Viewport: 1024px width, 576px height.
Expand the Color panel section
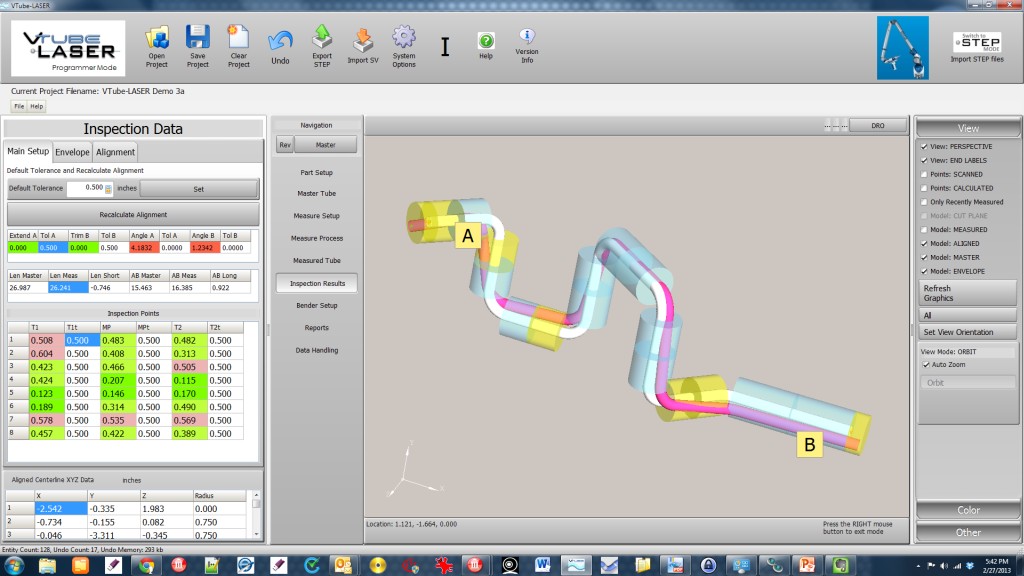(x=968, y=510)
